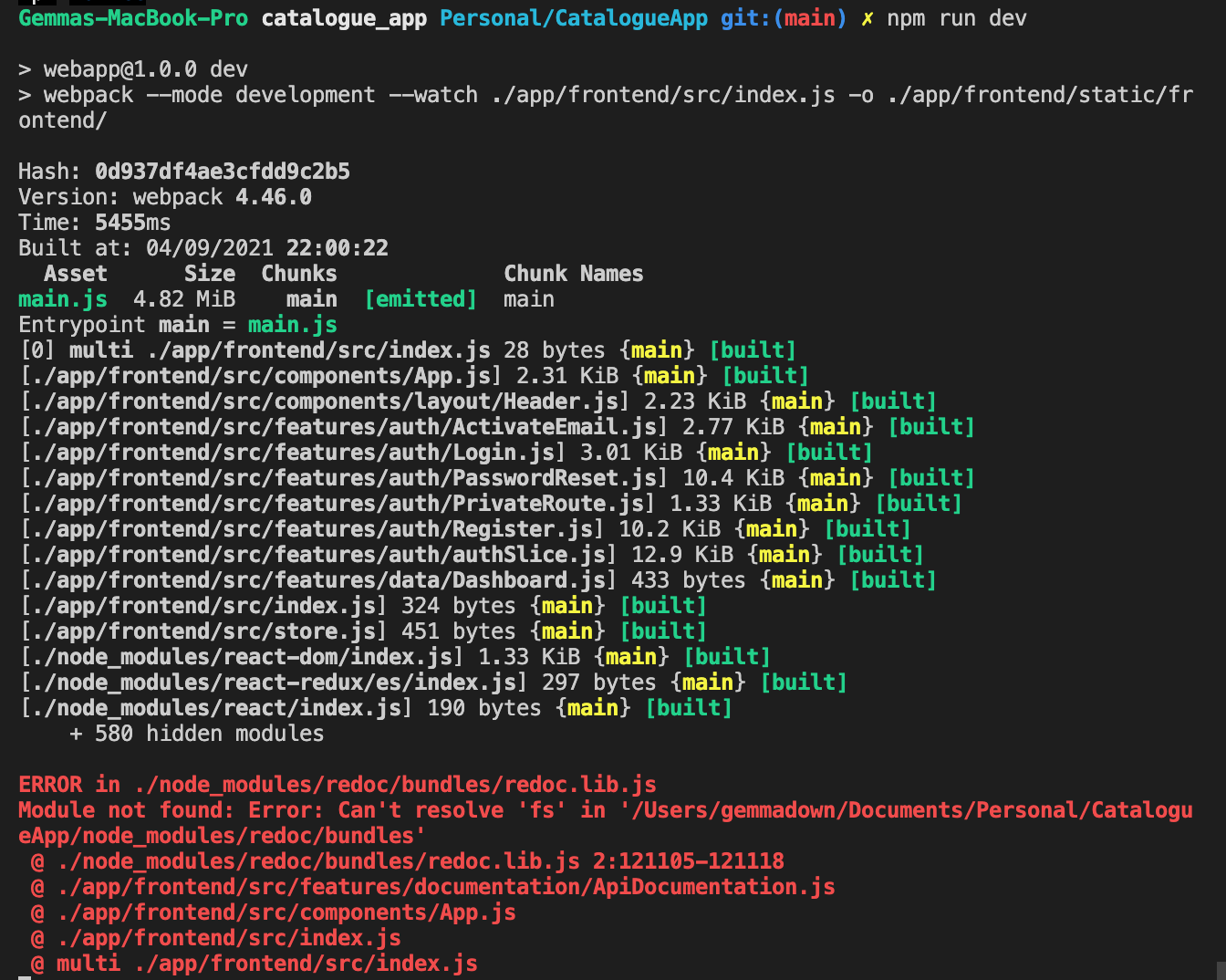This screenshot has height=980, width=1226.
Task: Select the build Hash value
Action: pyautogui.click(x=222, y=171)
